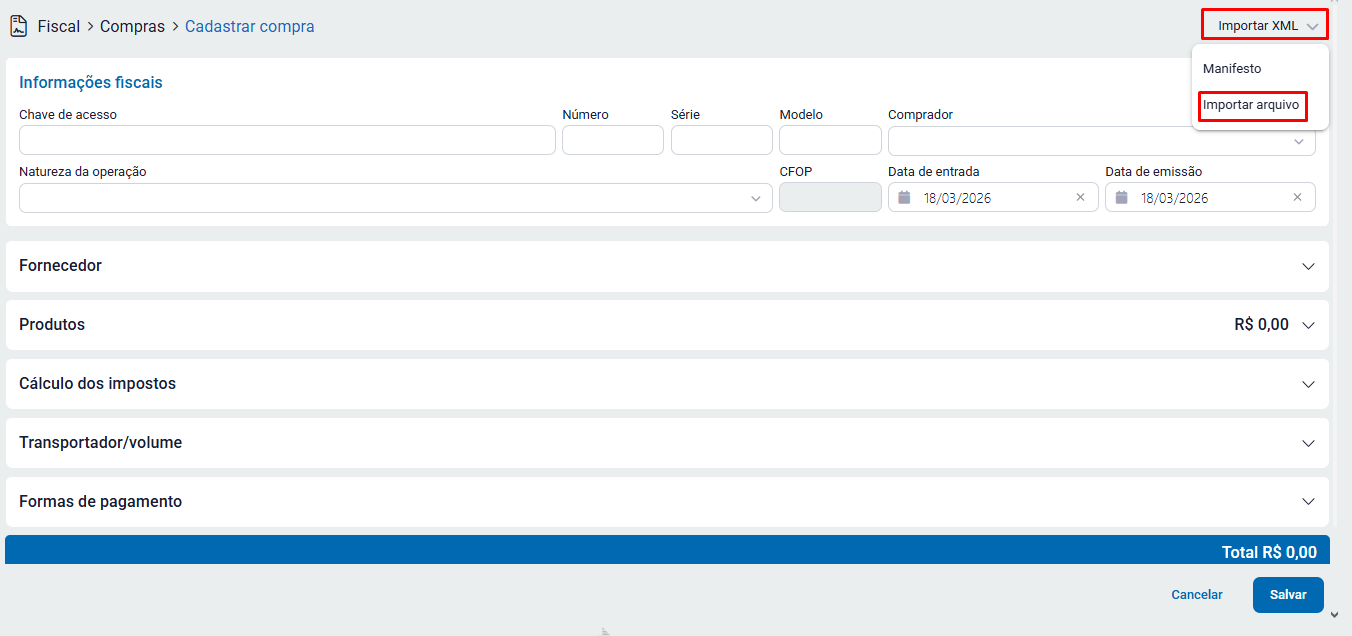This screenshot has width=1352, height=636.
Task: Clear the Data de entrada date
Action: [x=1080, y=198]
